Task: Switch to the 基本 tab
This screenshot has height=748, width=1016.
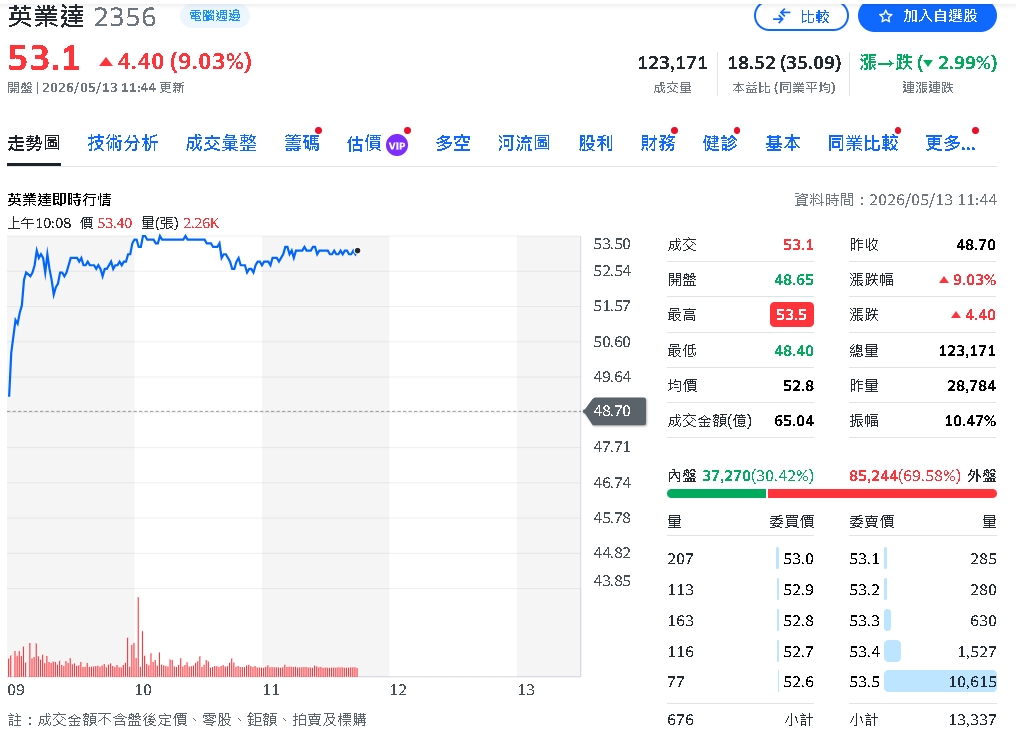Action: (x=783, y=143)
